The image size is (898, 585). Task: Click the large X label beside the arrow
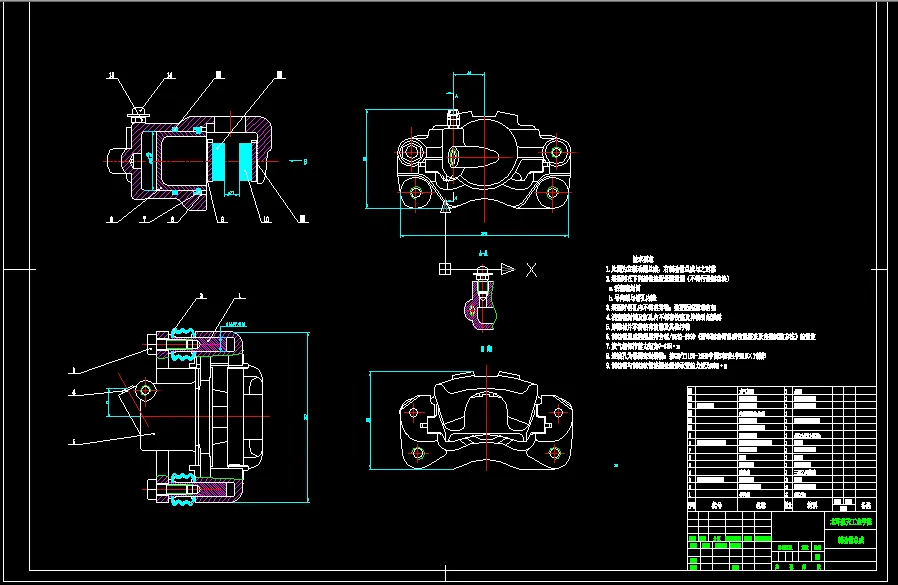tap(531, 270)
